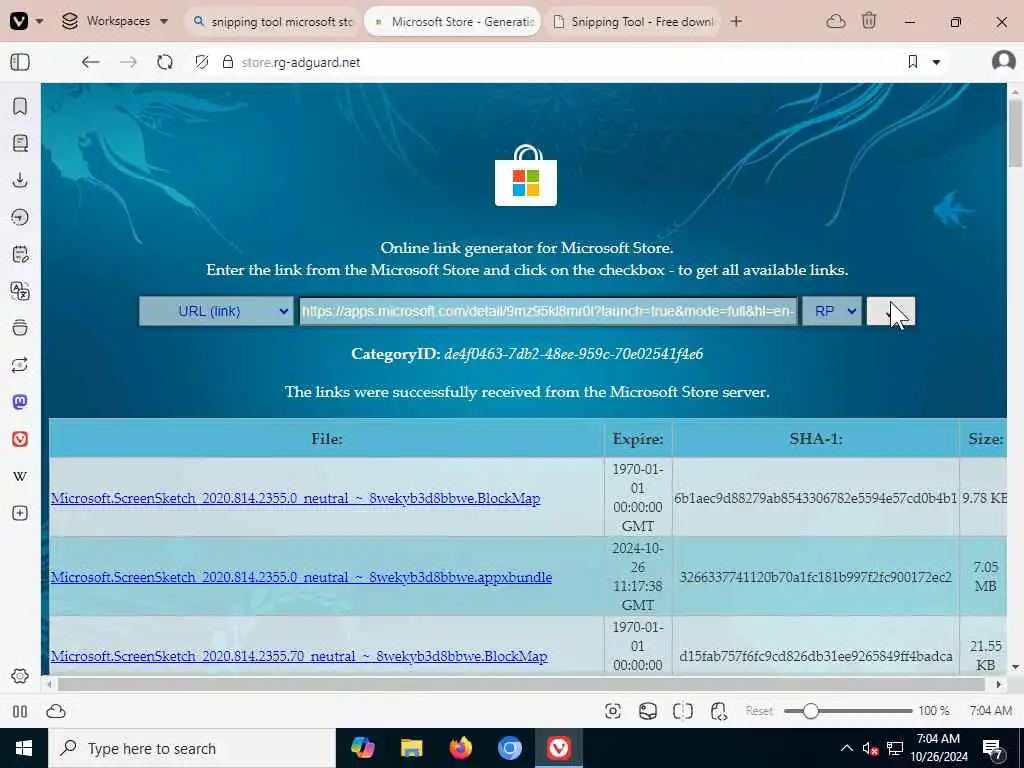This screenshot has height=768, width=1024.
Task: View site info padlock icon
Action: tap(227, 62)
